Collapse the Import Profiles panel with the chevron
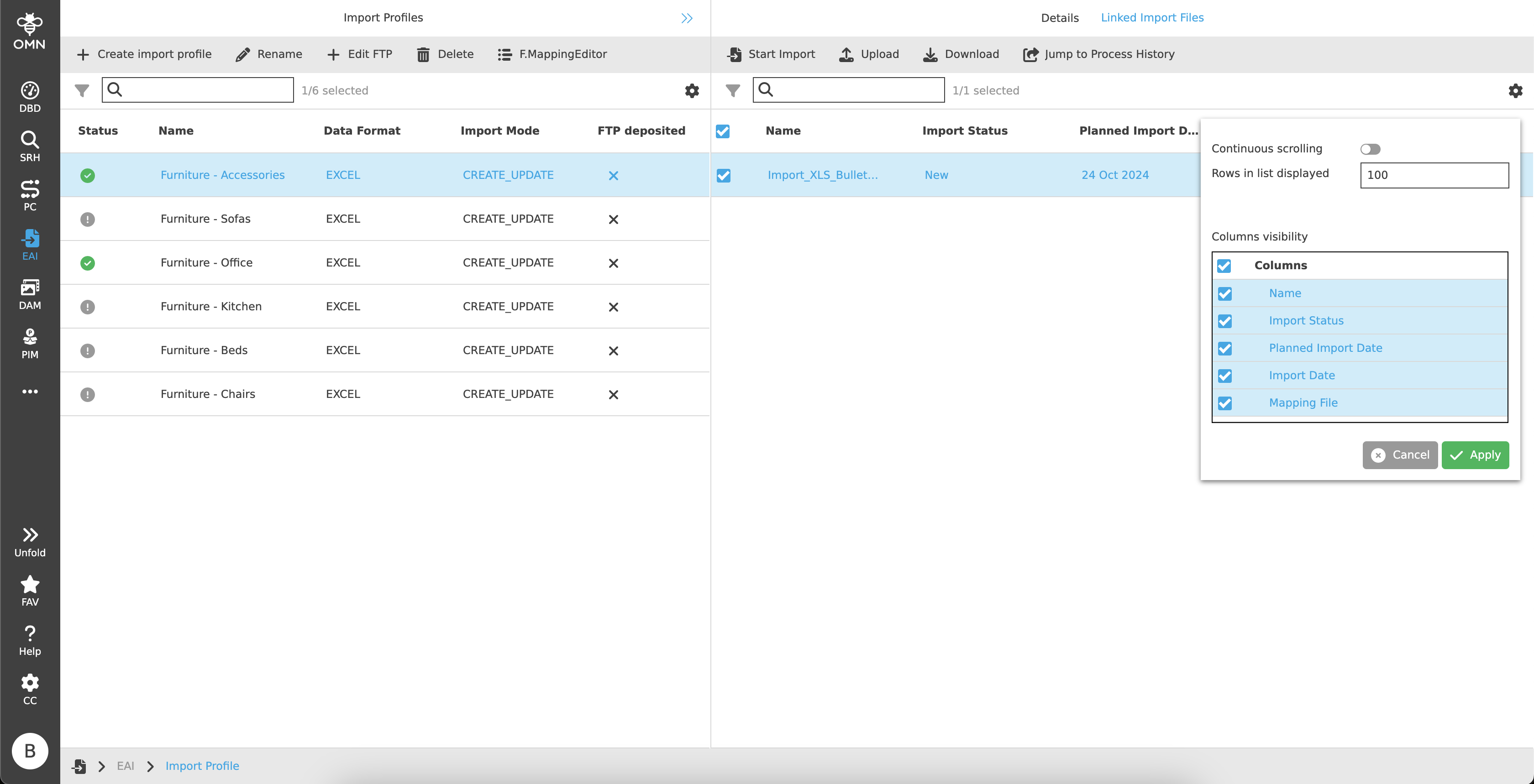This screenshot has width=1534, height=784. pos(686,18)
